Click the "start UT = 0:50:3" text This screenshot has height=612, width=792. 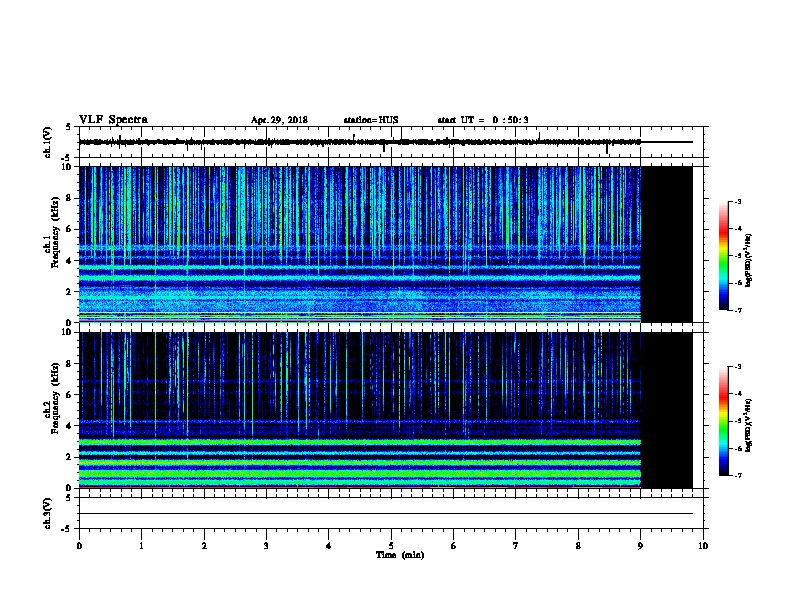[x=483, y=120]
